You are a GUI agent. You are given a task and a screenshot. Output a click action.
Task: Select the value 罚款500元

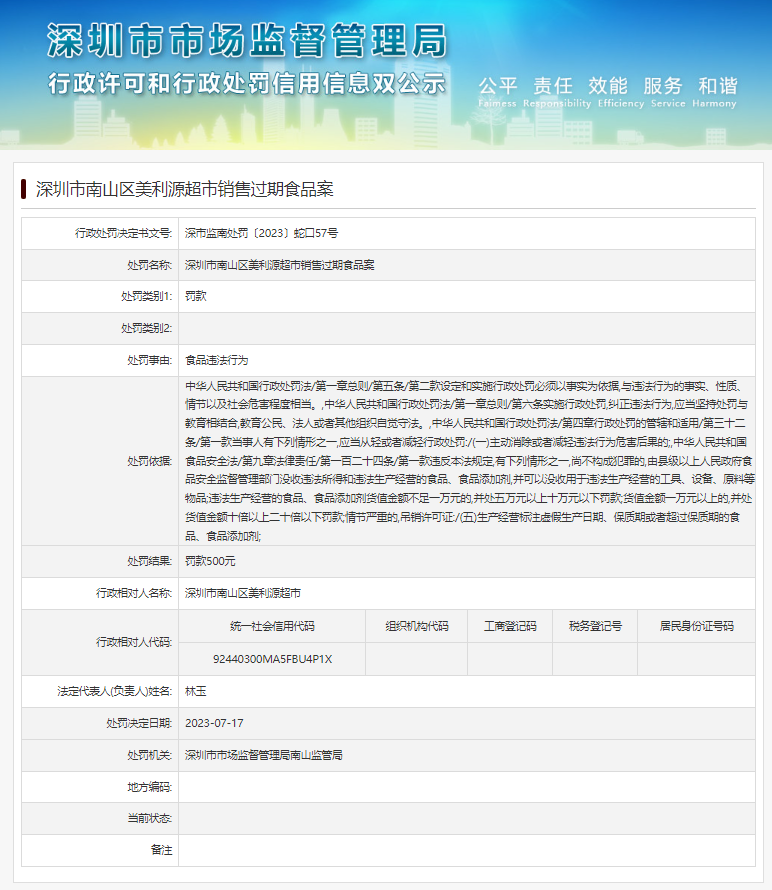pyautogui.click(x=210, y=561)
